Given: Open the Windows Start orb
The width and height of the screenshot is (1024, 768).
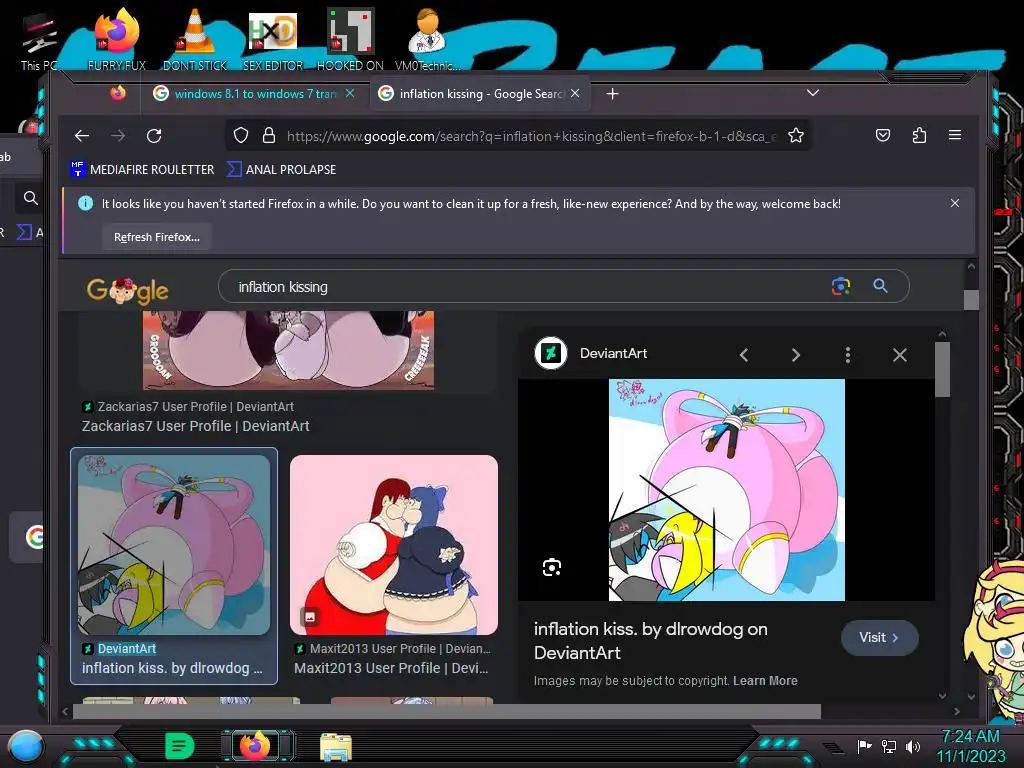Looking at the screenshot, I should [25, 746].
